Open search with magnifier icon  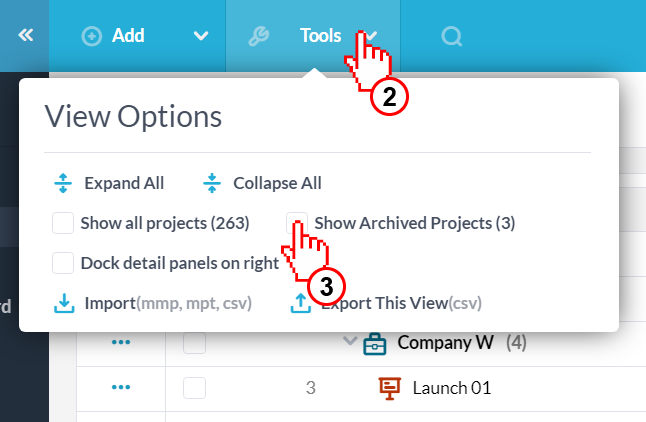click(452, 36)
